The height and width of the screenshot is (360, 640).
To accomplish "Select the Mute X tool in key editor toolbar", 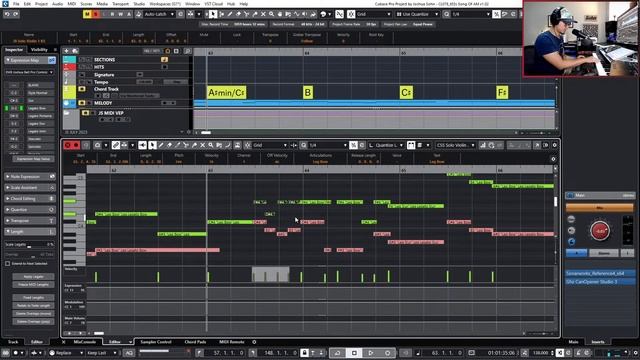I will tap(202, 145).
